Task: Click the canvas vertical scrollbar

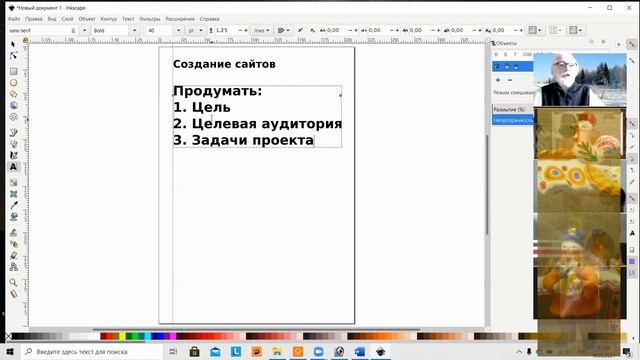Action: 487,184
